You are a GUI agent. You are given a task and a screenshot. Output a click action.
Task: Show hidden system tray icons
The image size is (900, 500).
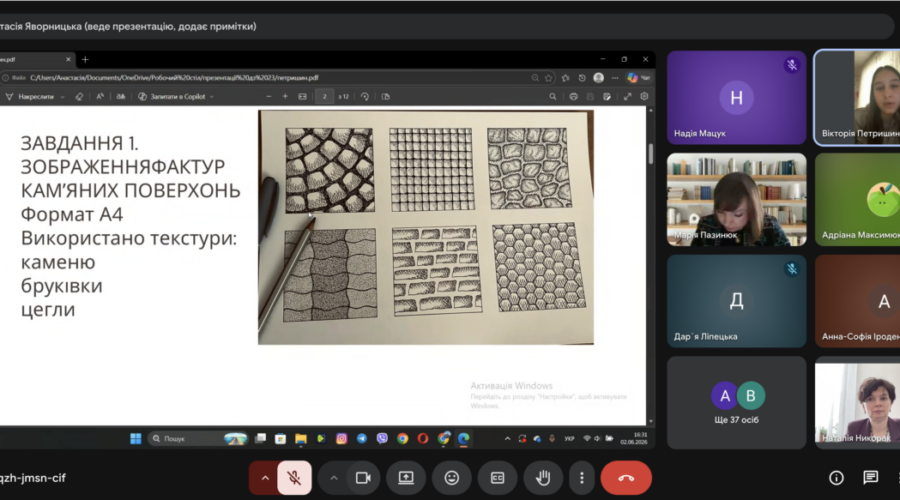click(x=507, y=439)
